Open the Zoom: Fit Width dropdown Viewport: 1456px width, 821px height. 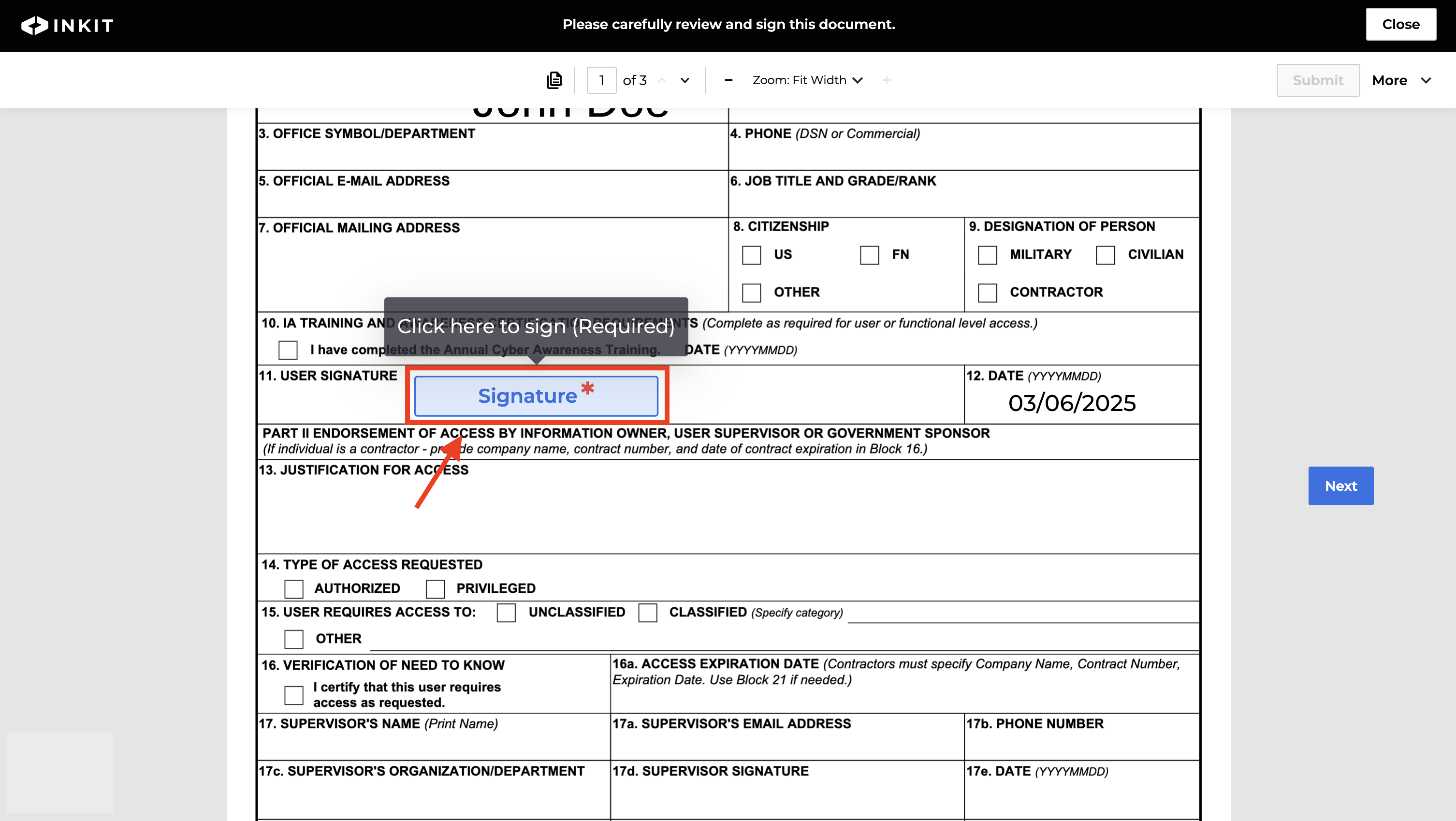tap(807, 80)
